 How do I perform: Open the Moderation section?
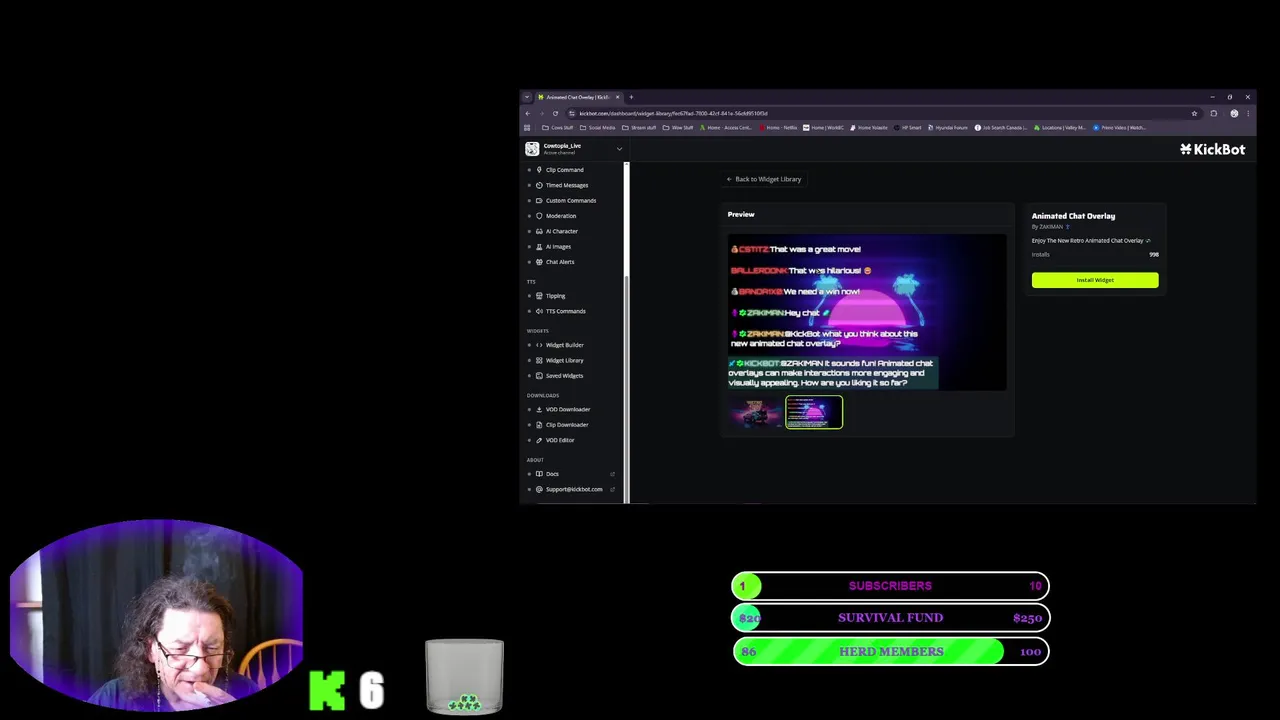(560, 216)
